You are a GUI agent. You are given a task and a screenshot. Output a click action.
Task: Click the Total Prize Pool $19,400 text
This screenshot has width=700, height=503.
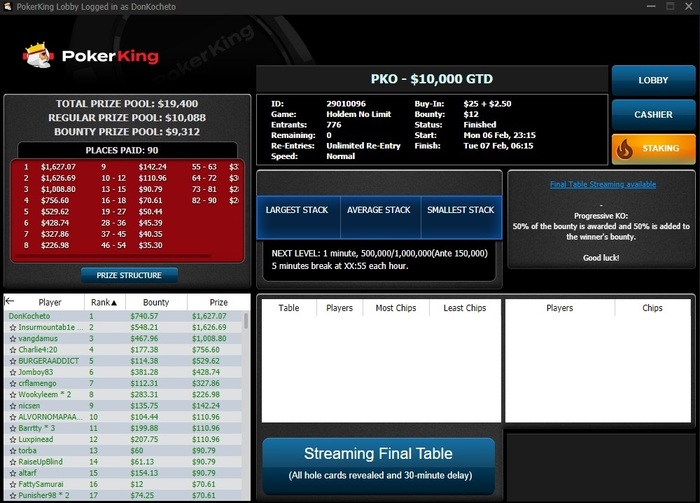click(x=127, y=104)
